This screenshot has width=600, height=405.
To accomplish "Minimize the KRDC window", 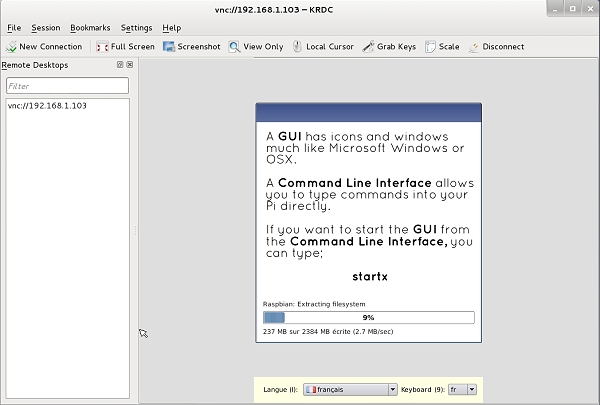I will 555,9.
